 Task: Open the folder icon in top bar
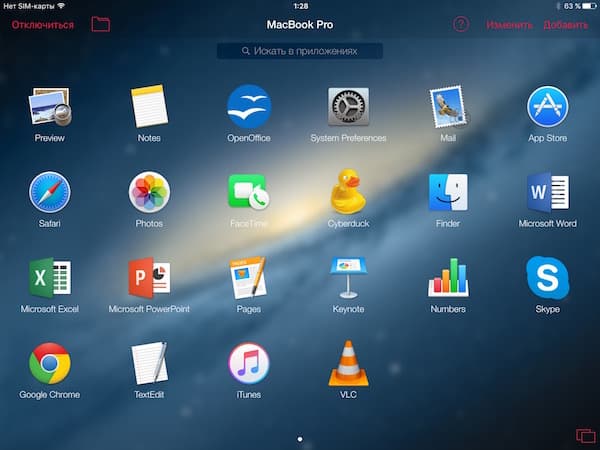(101, 24)
